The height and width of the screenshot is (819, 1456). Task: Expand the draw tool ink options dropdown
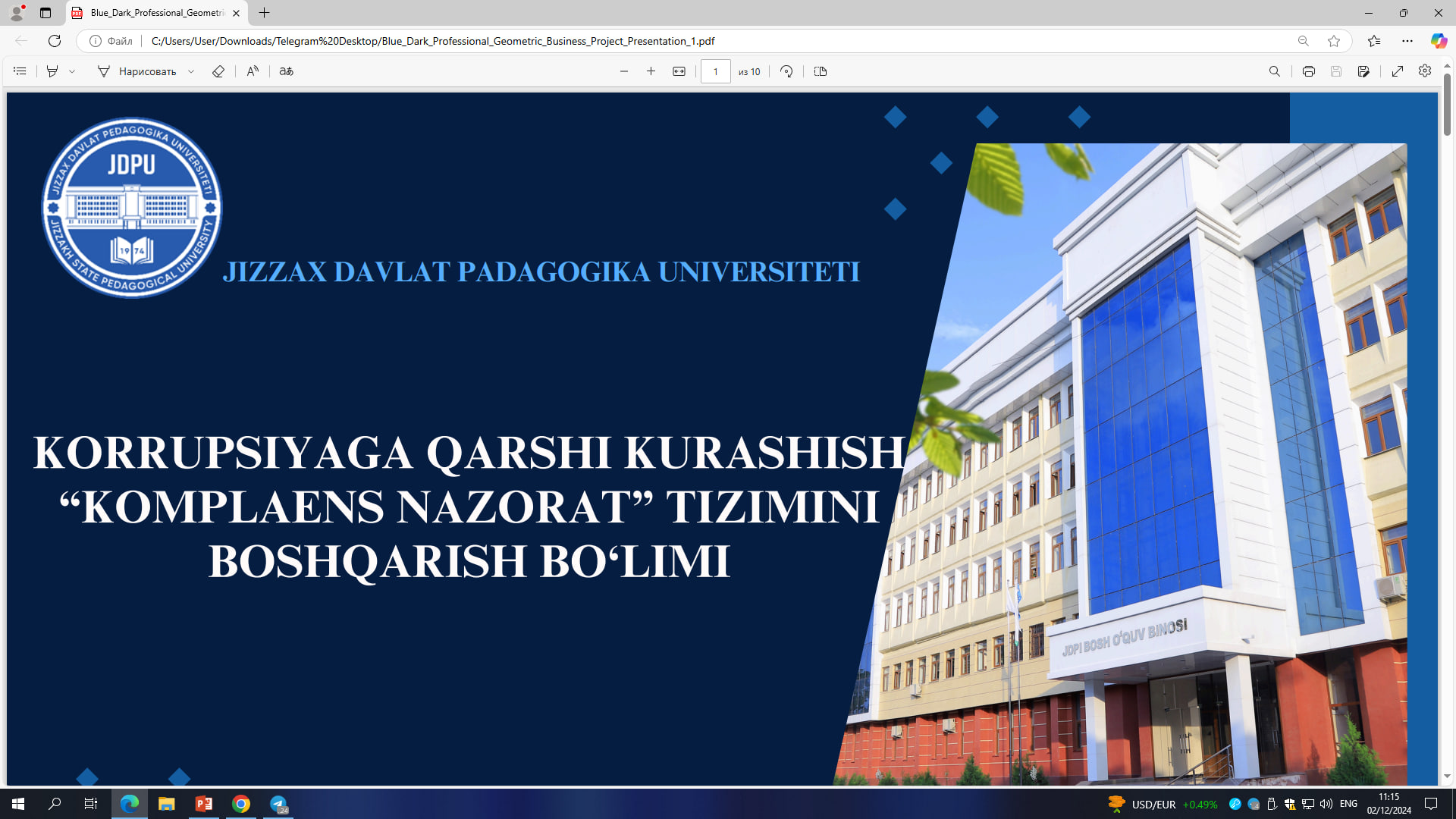click(191, 71)
